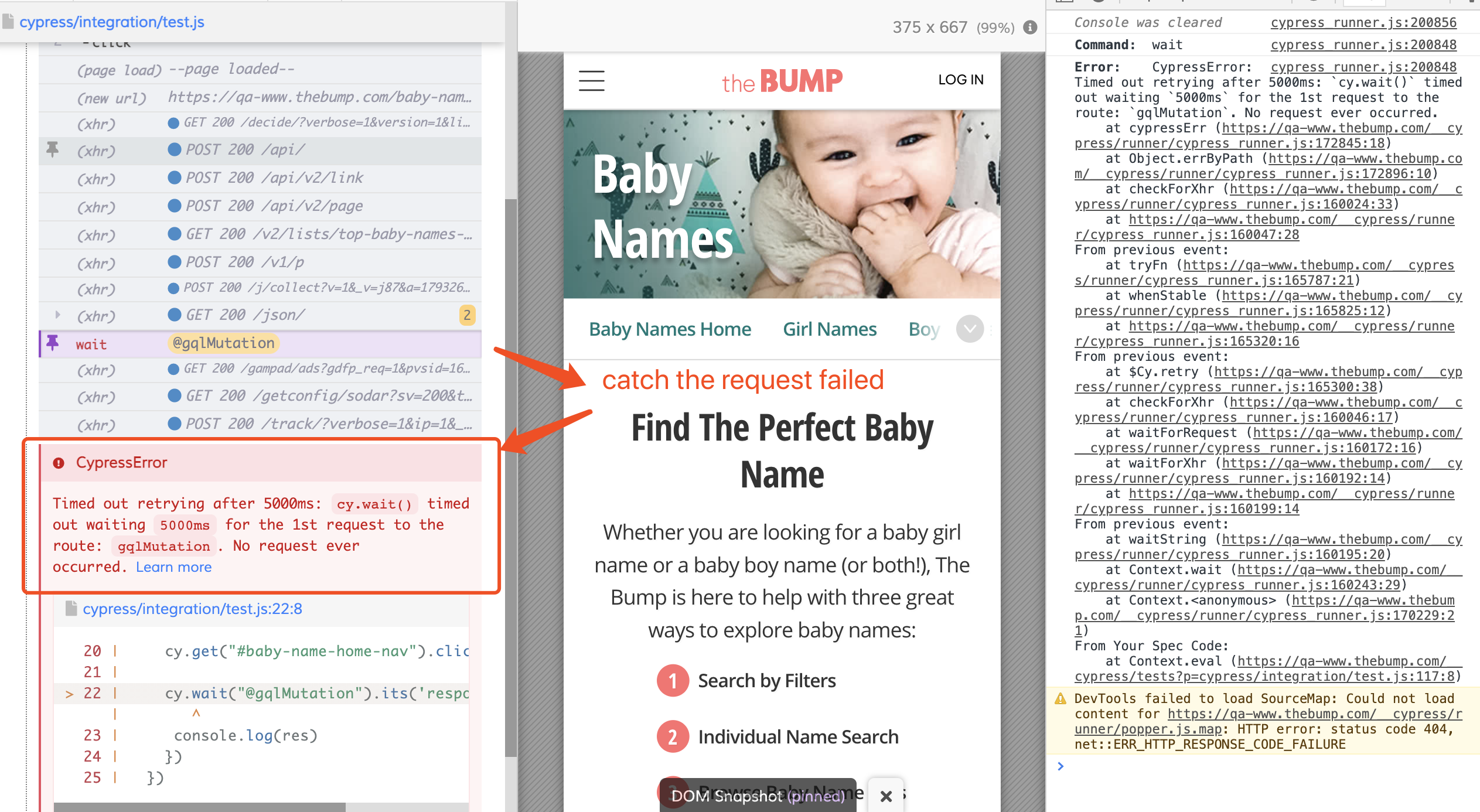Select the POST 200 /j/collect row

260,288
